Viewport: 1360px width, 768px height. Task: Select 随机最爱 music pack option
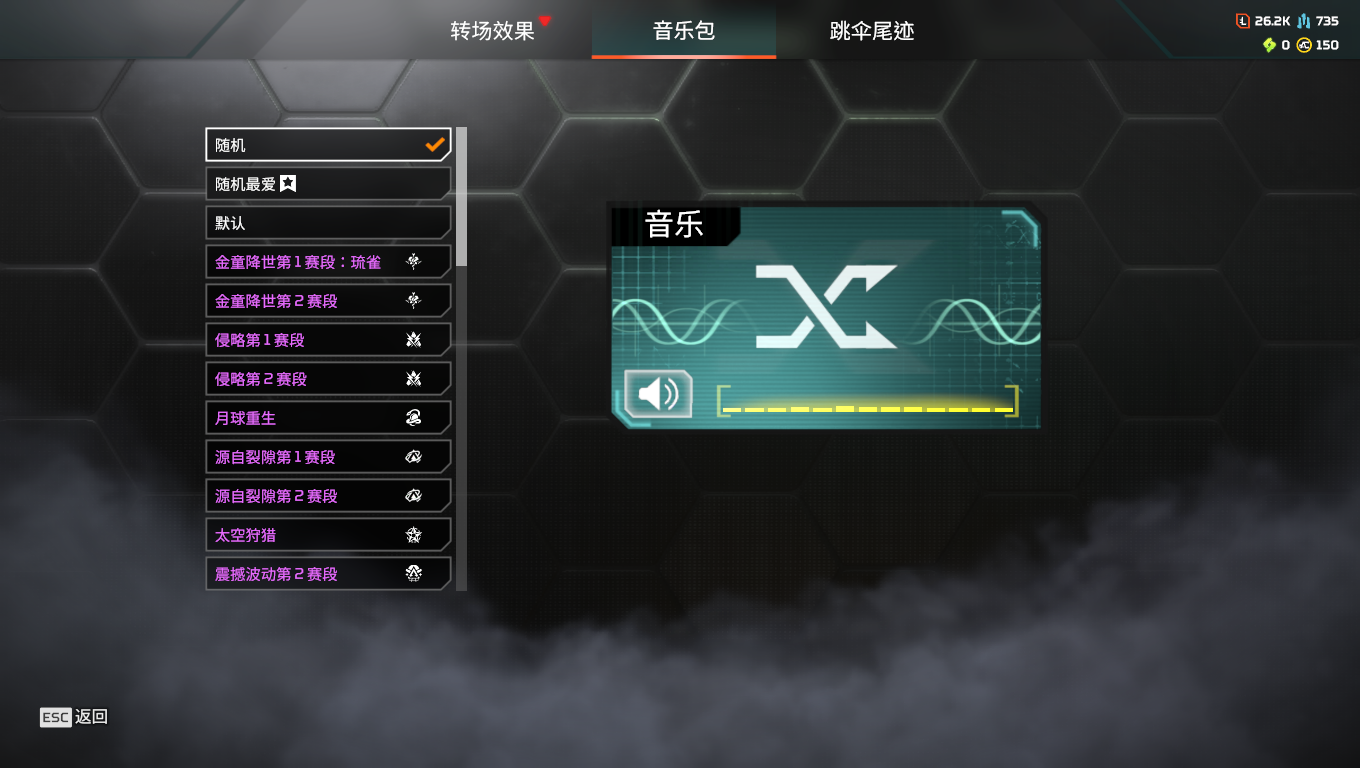[328, 184]
